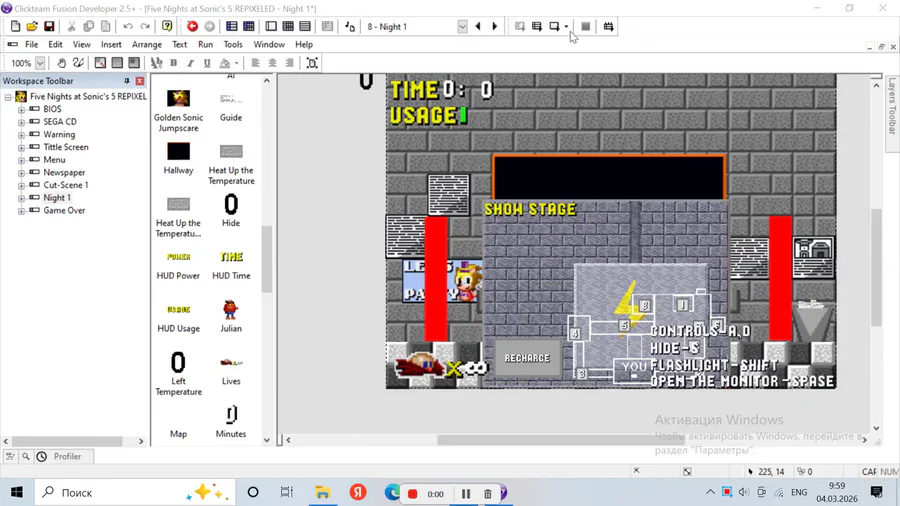Collapse the Five Nights at Sonic's 5 root node
This screenshot has height=506, width=900.
(x=8, y=97)
